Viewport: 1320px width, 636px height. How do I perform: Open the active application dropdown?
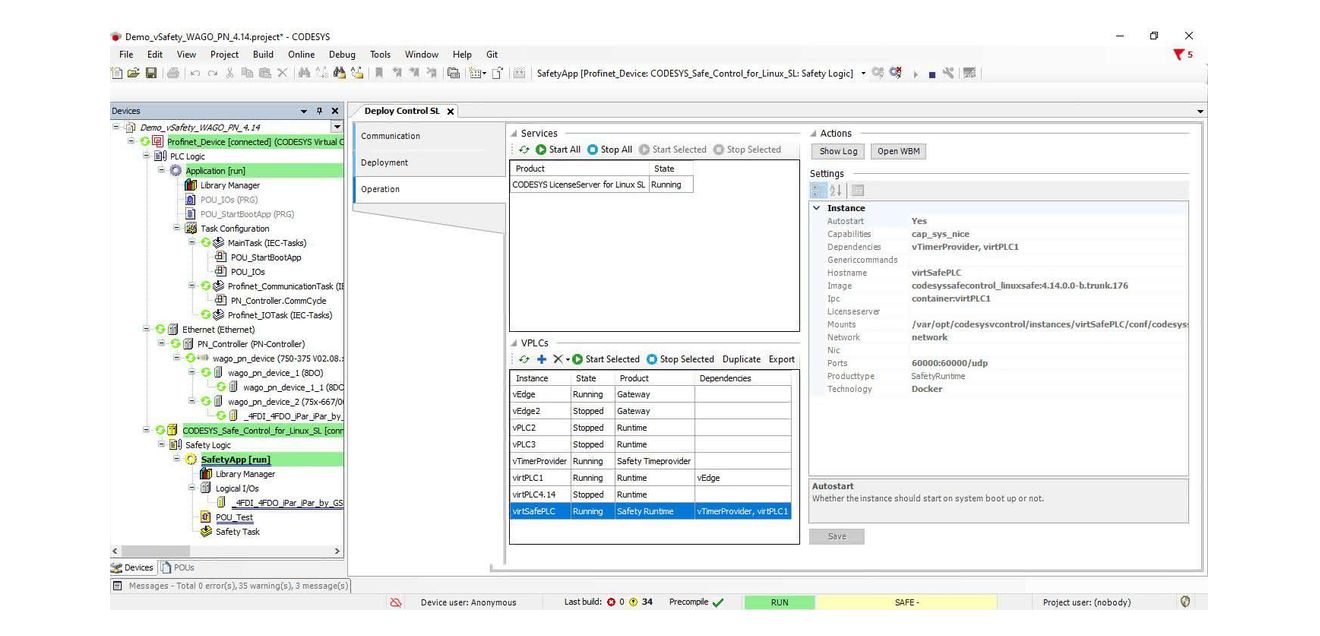[x=863, y=73]
